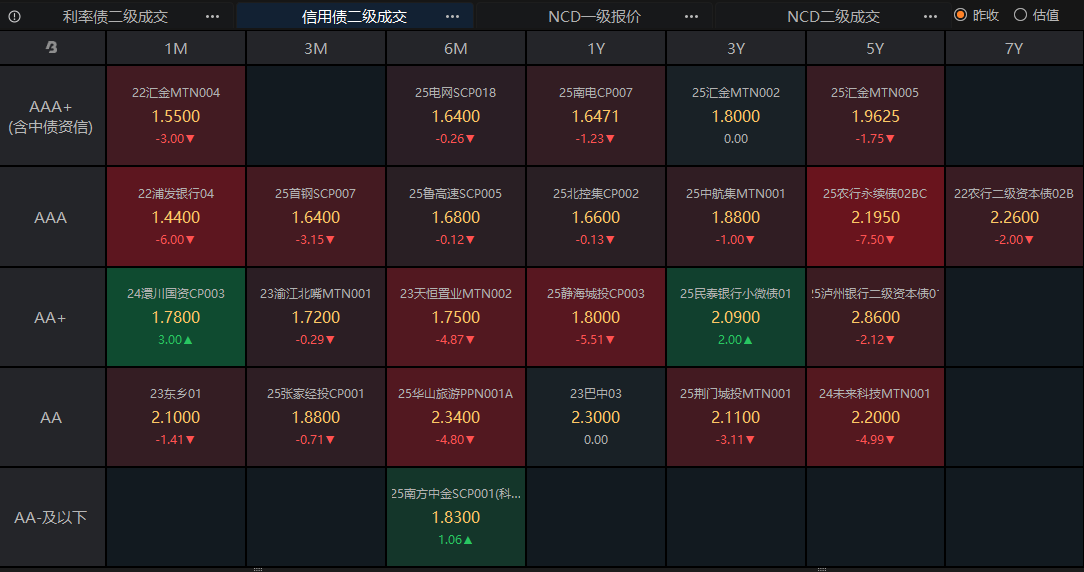1084x572 pixels.
Task: Select the 信用债二级成交 tab
Action: [x=354, y=16]
